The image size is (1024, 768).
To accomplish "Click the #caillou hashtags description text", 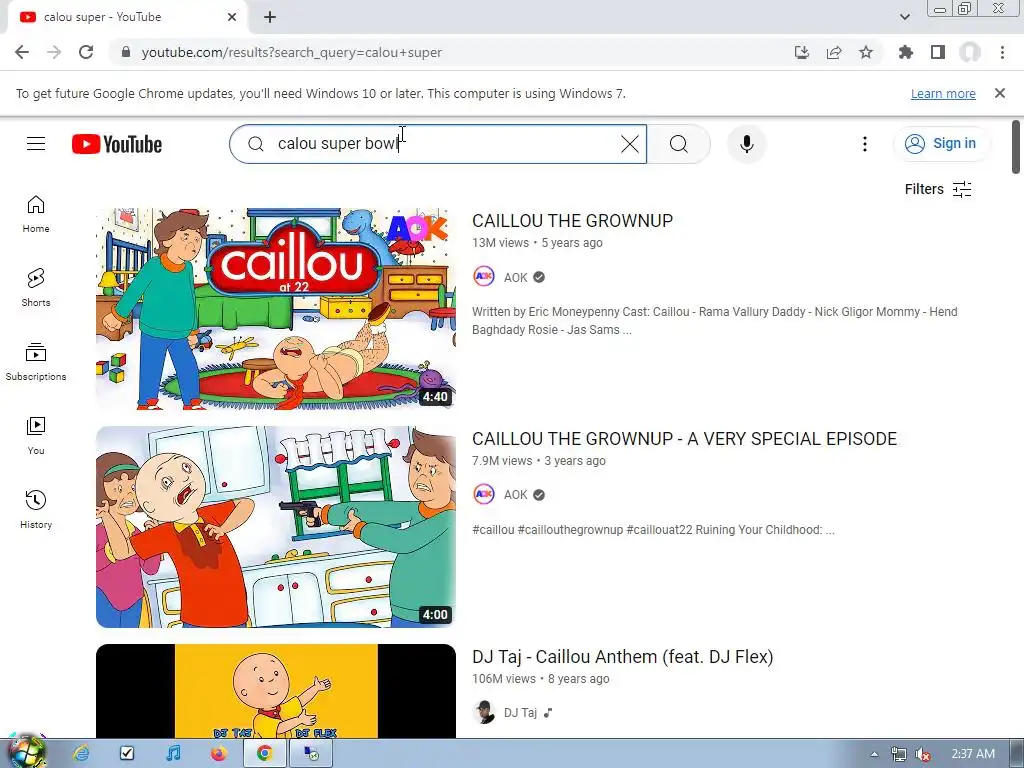I will (653, 530).
